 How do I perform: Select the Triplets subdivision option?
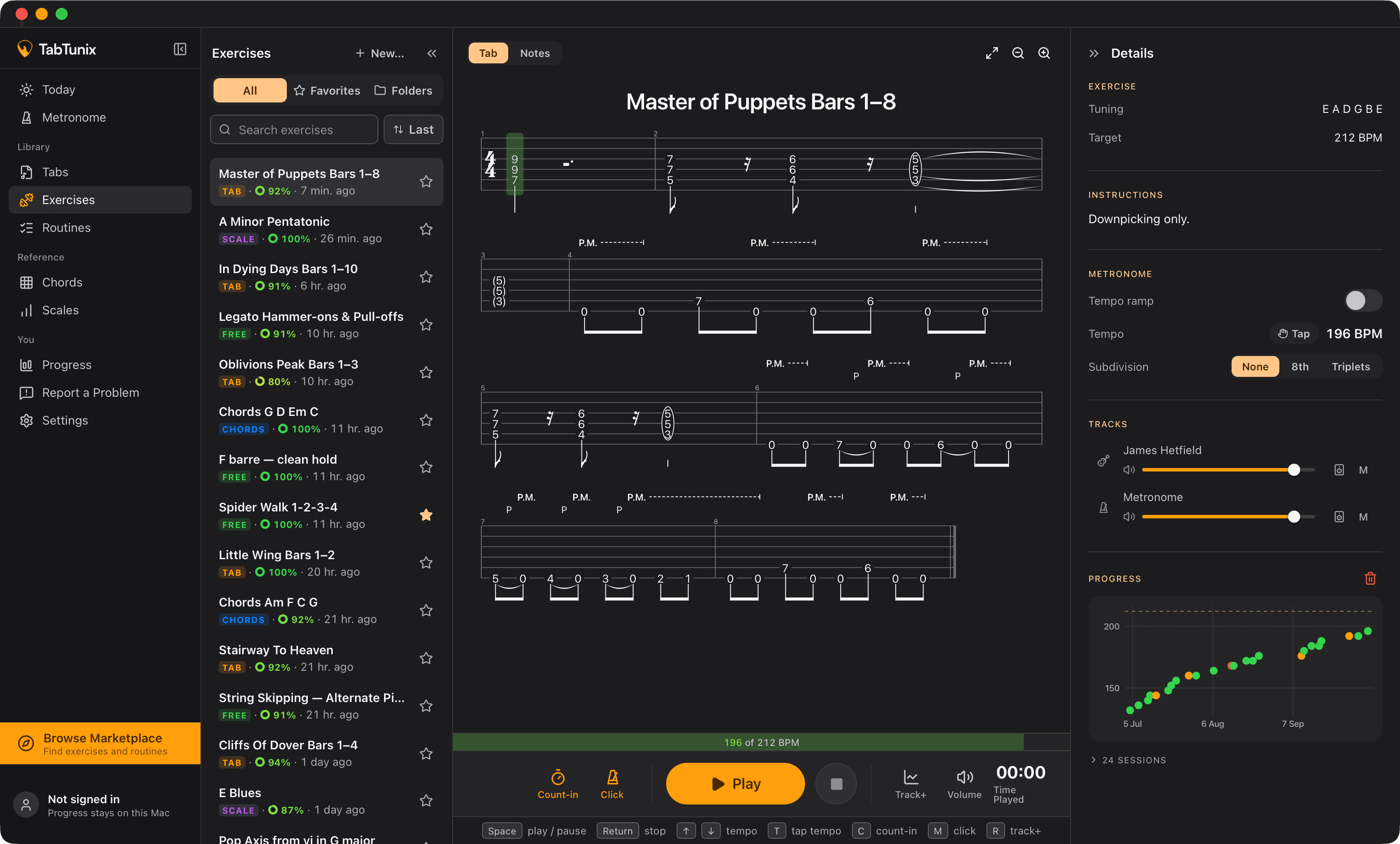tap(1351, 366)
